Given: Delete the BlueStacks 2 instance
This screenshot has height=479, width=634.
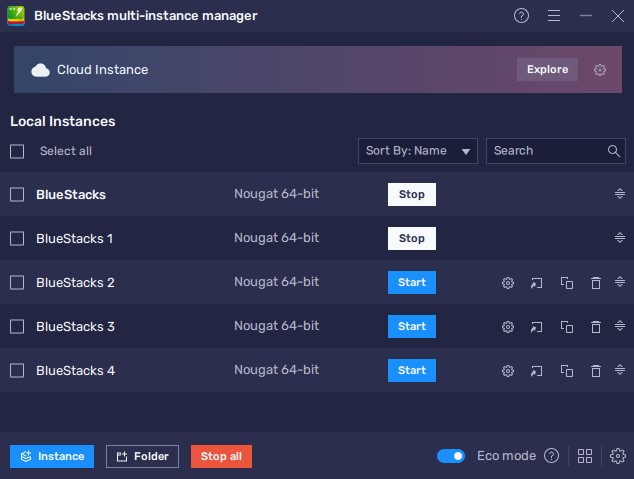Looking at the screenshot, I should point(596,283).
